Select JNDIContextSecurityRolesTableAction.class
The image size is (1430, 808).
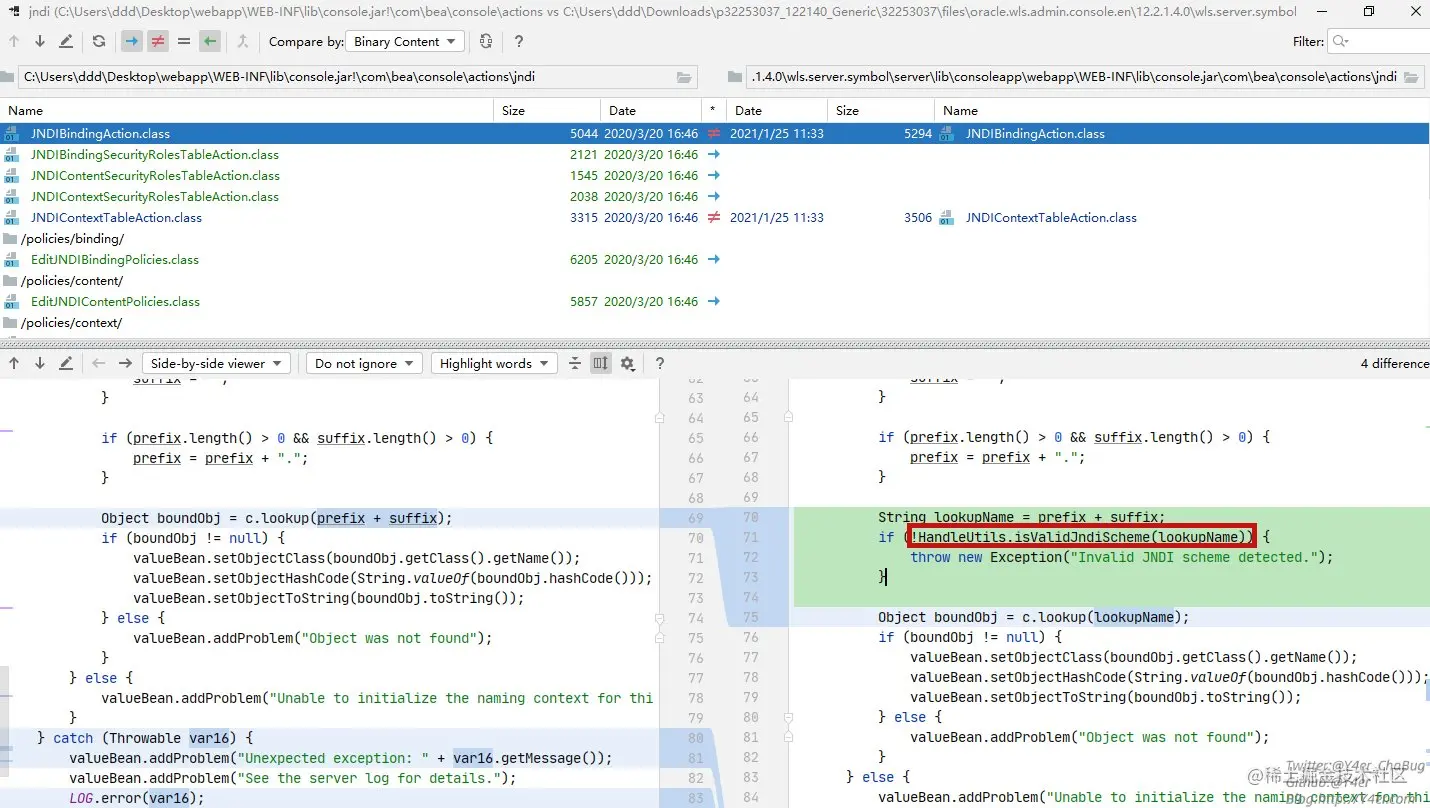click(x=155, y=197)
